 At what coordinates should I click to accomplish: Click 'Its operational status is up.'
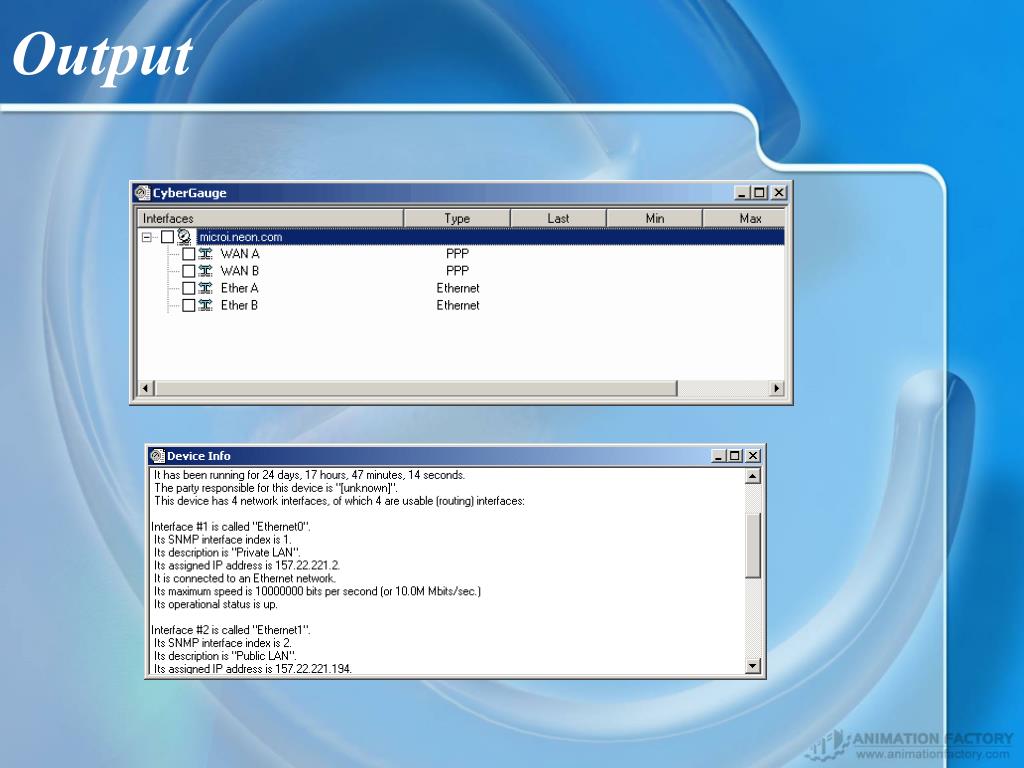[x=216, y=604]
